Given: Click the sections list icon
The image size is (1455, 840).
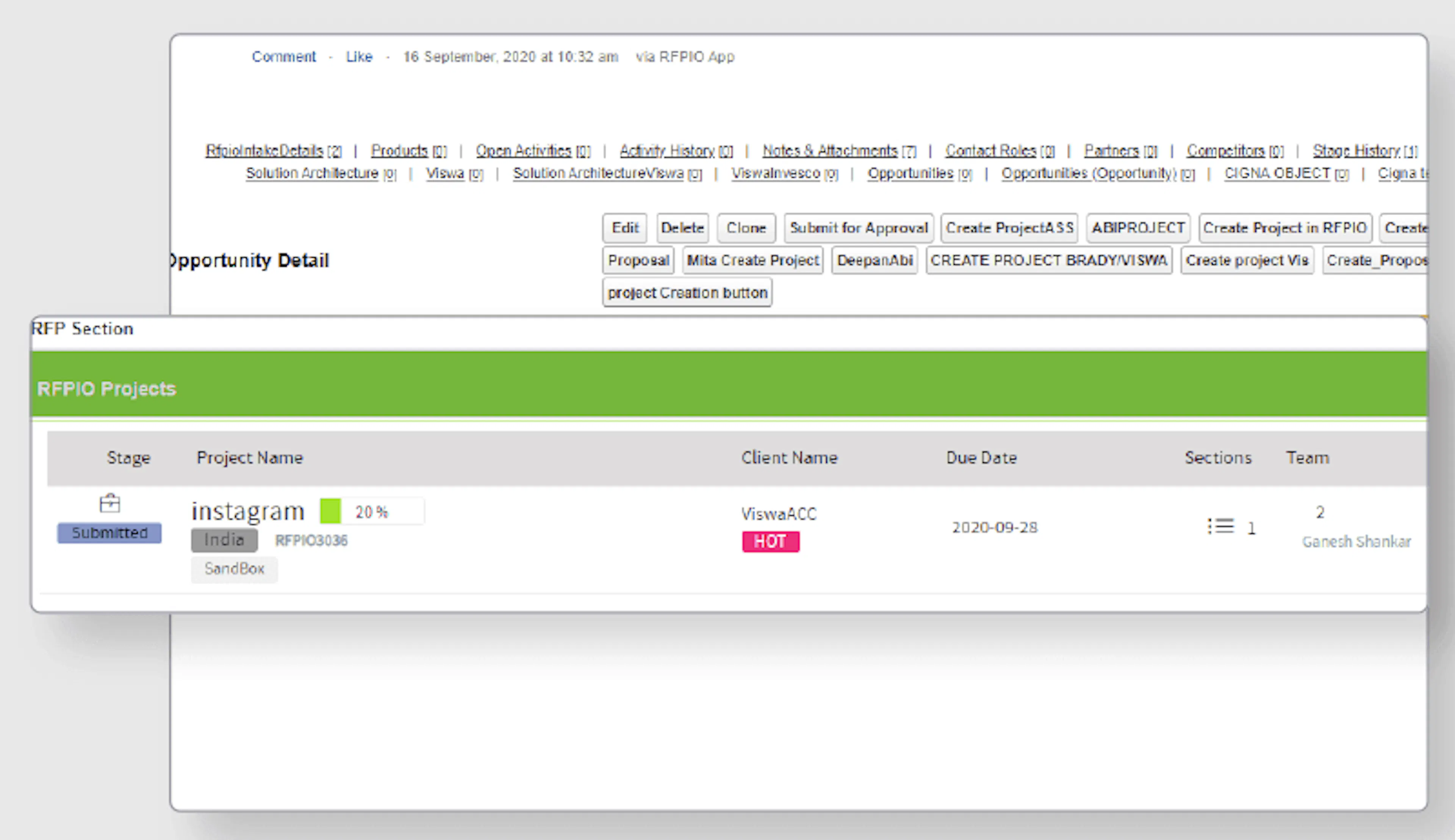Looking at the screenshot, I should click(1220, 526).
